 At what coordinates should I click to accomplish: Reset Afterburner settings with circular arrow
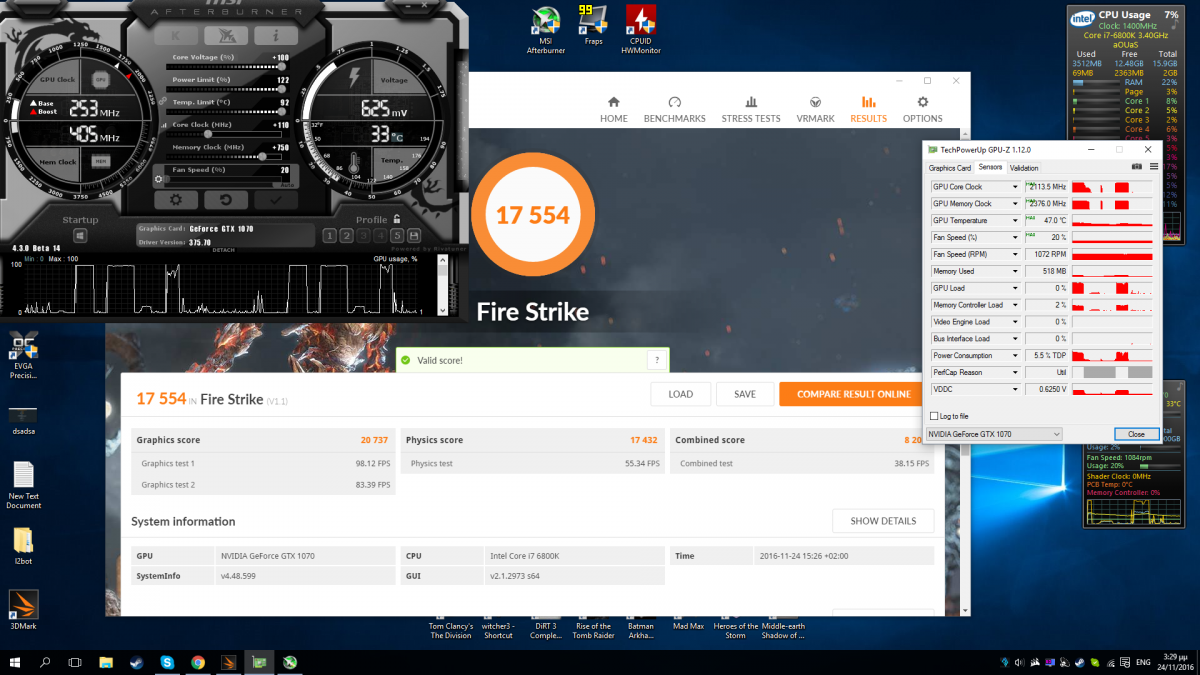[228, 200]
